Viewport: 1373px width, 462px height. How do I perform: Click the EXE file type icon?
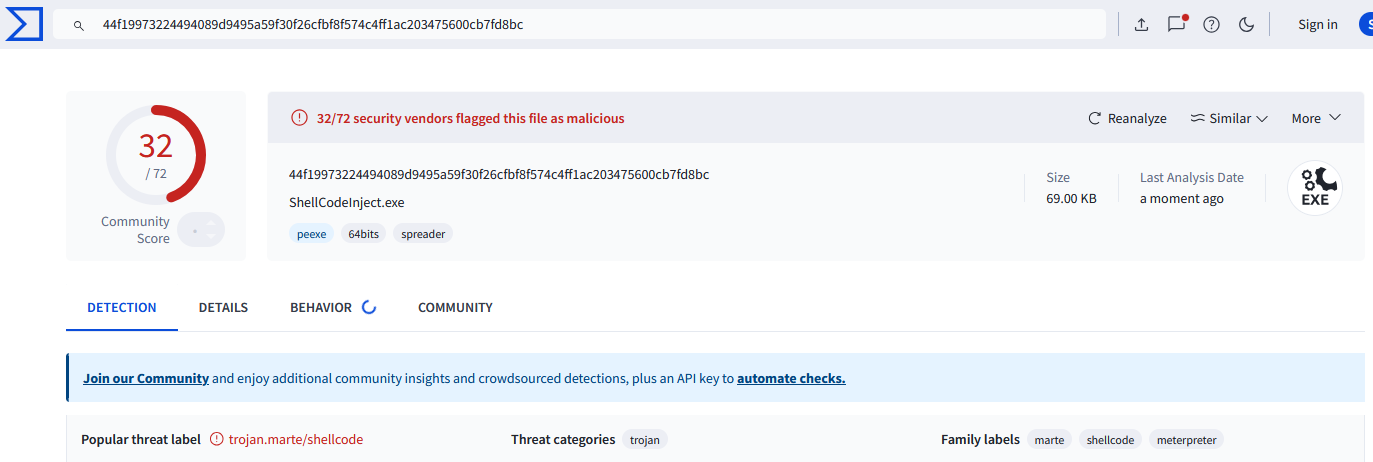pos(1314,189)
